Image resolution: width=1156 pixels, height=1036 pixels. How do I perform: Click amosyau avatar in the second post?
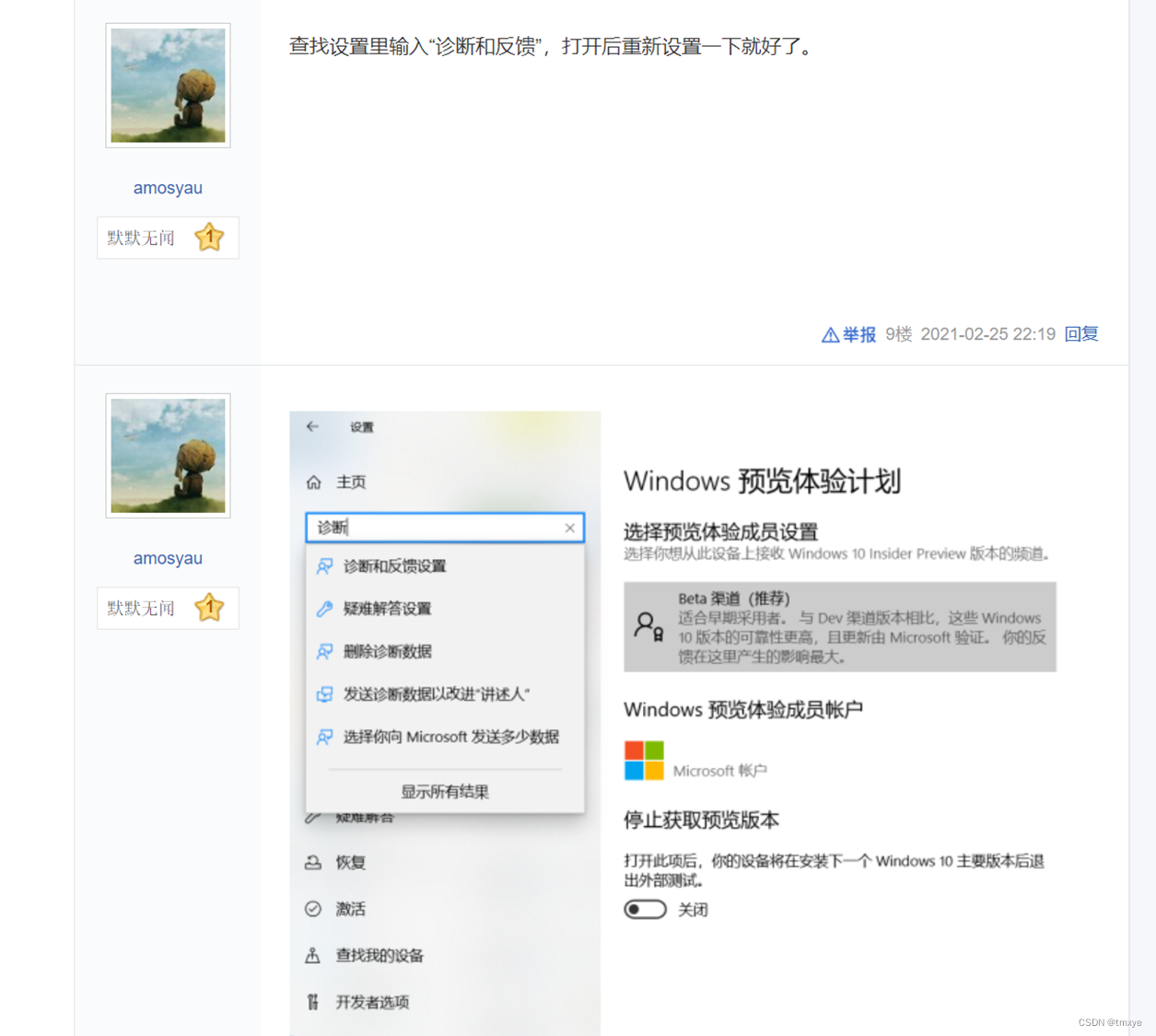pos(168,456)
